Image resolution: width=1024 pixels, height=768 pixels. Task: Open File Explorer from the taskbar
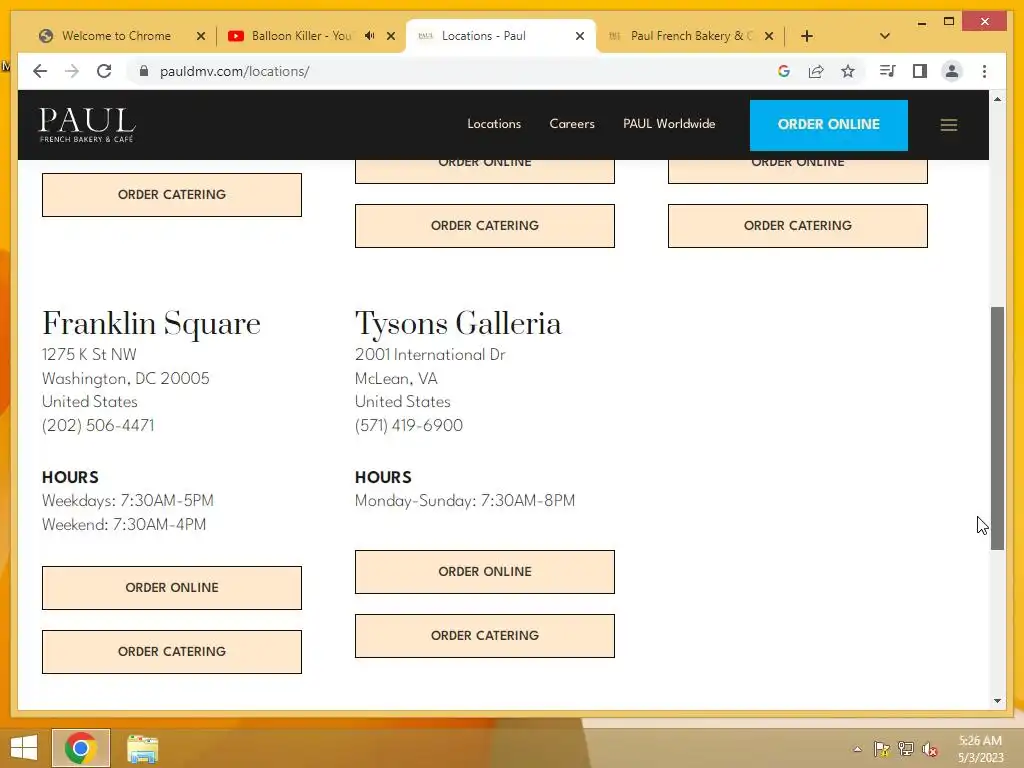click(x=142, y=749)
